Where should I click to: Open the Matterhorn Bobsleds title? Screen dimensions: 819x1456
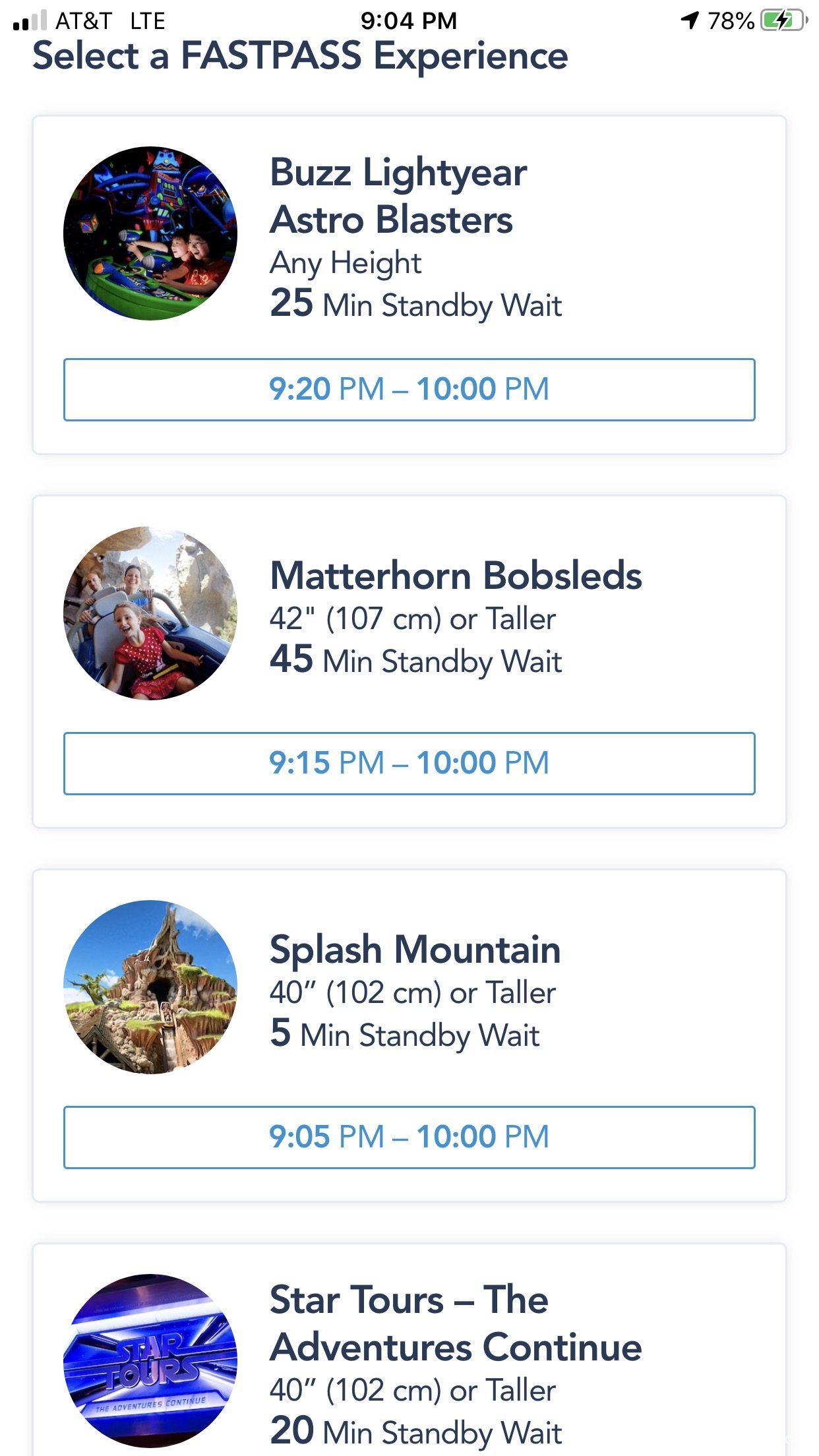456,576
